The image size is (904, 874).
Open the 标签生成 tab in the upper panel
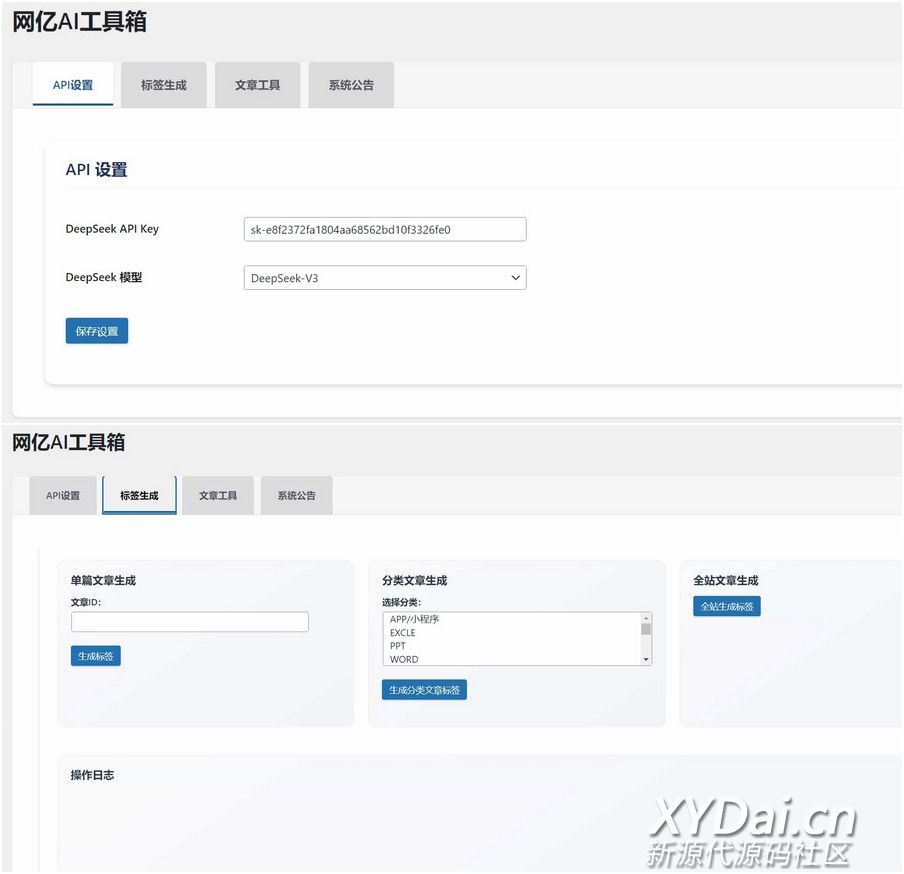point(163,85)
